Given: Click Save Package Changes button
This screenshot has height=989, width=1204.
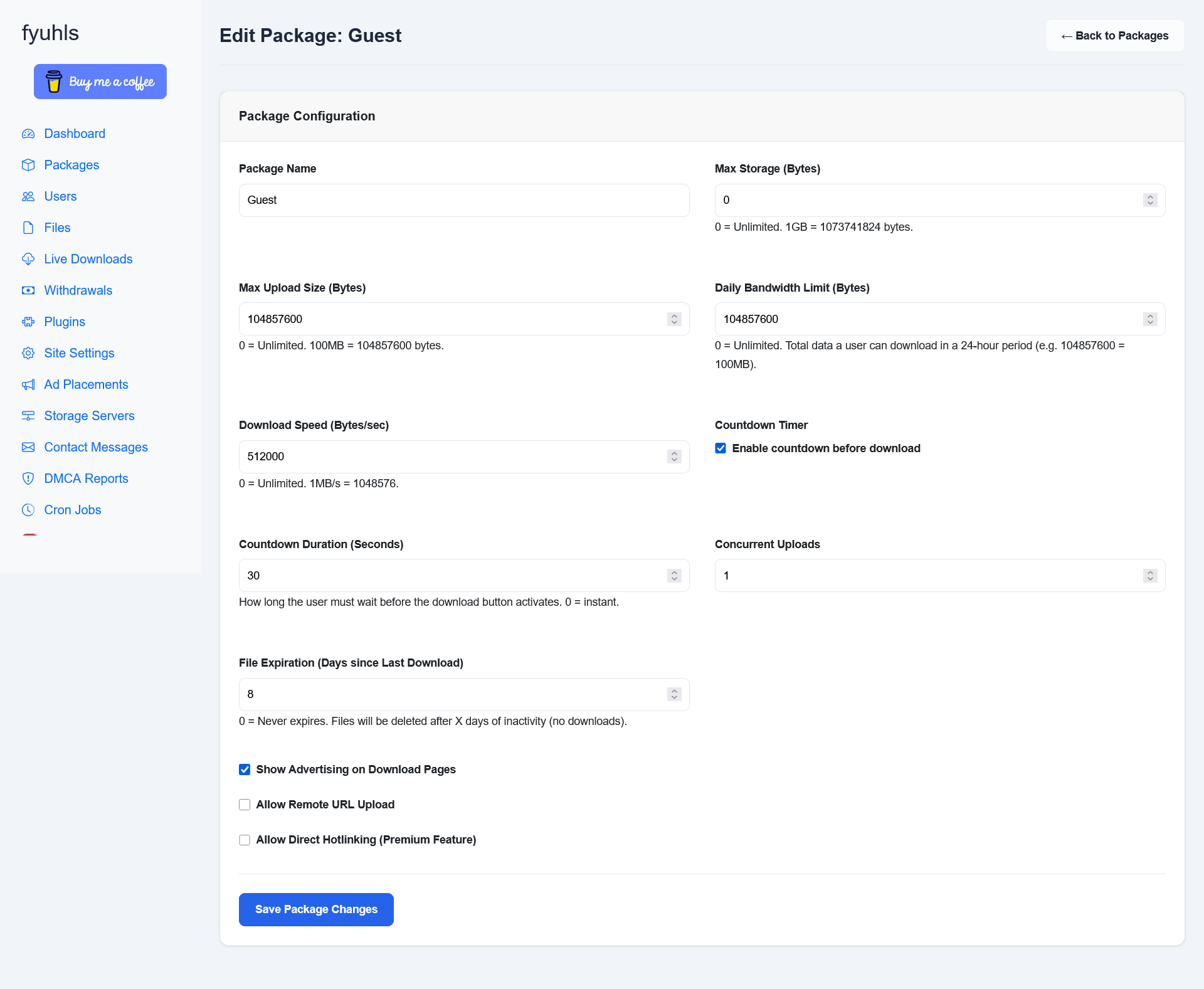Looking at the screenshot, I should (x=316, y=909).
